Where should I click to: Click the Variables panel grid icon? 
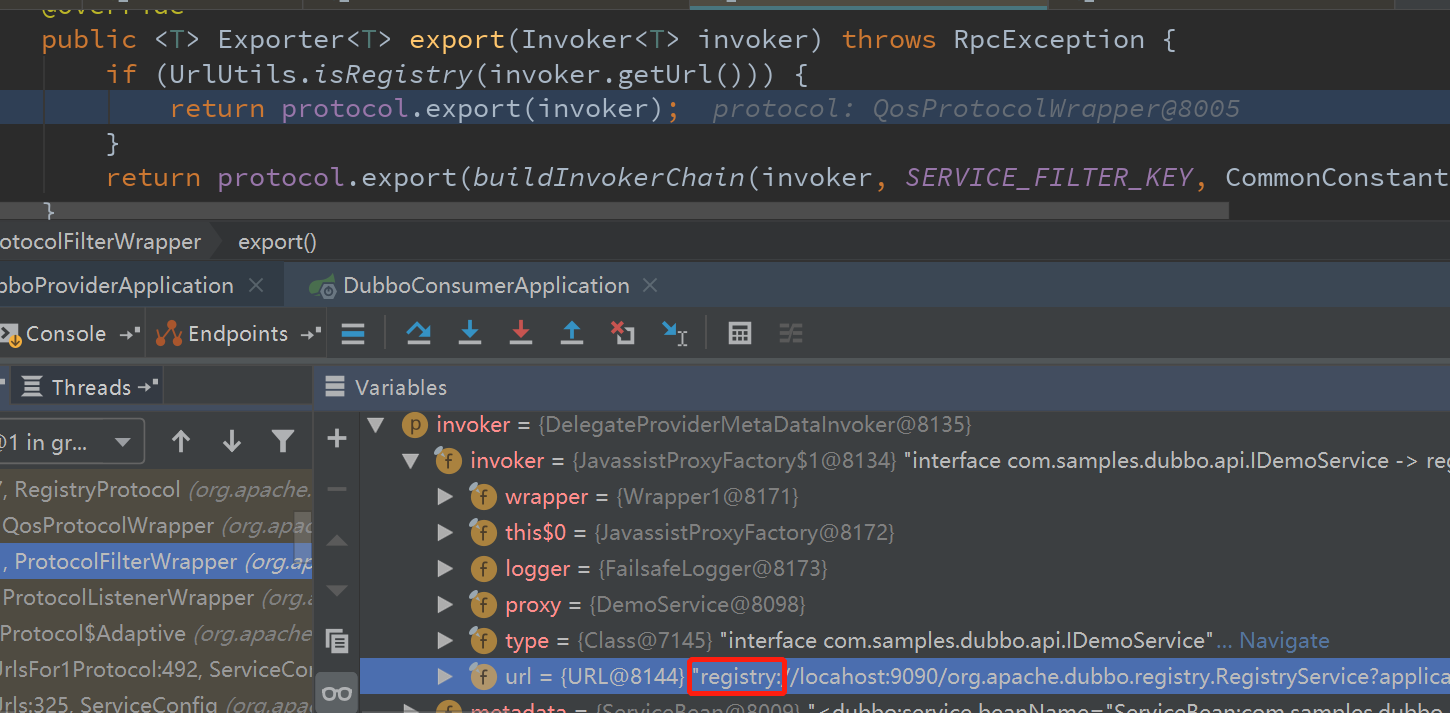(336, 388)
